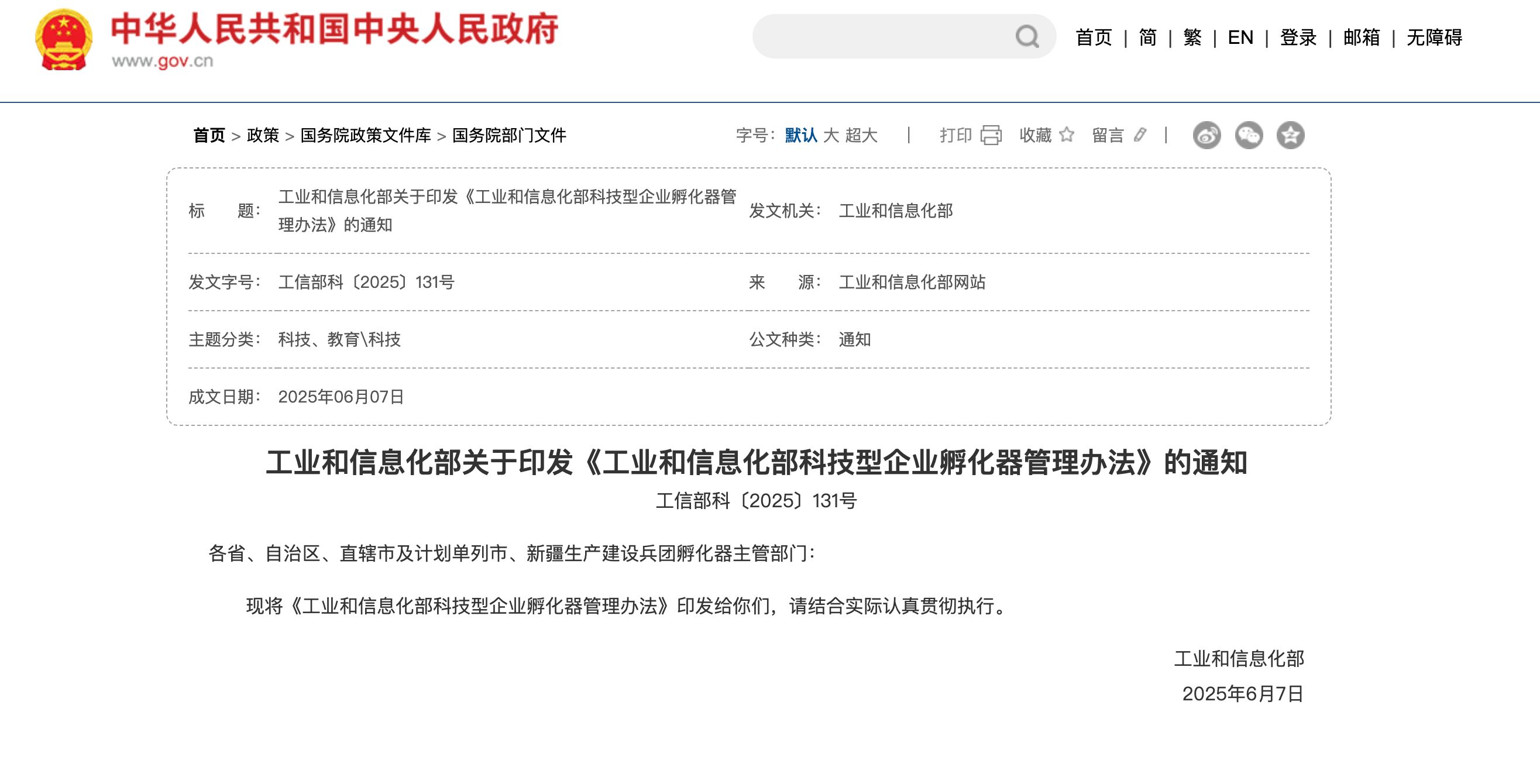Share the article to WeChat
1540x784 pixels.
[1250, 136]
